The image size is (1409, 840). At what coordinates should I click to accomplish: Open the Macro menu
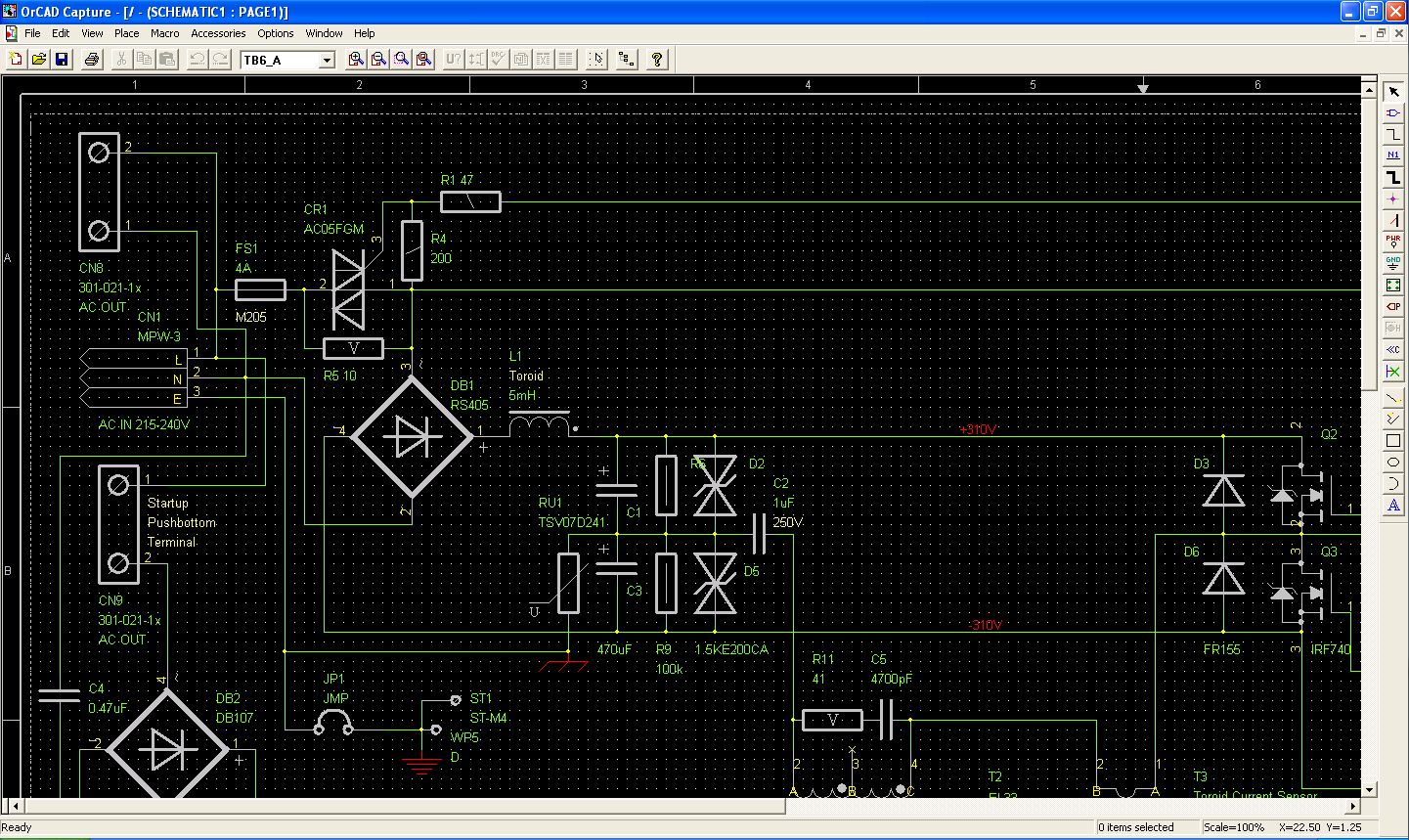(x=164, y=33)
